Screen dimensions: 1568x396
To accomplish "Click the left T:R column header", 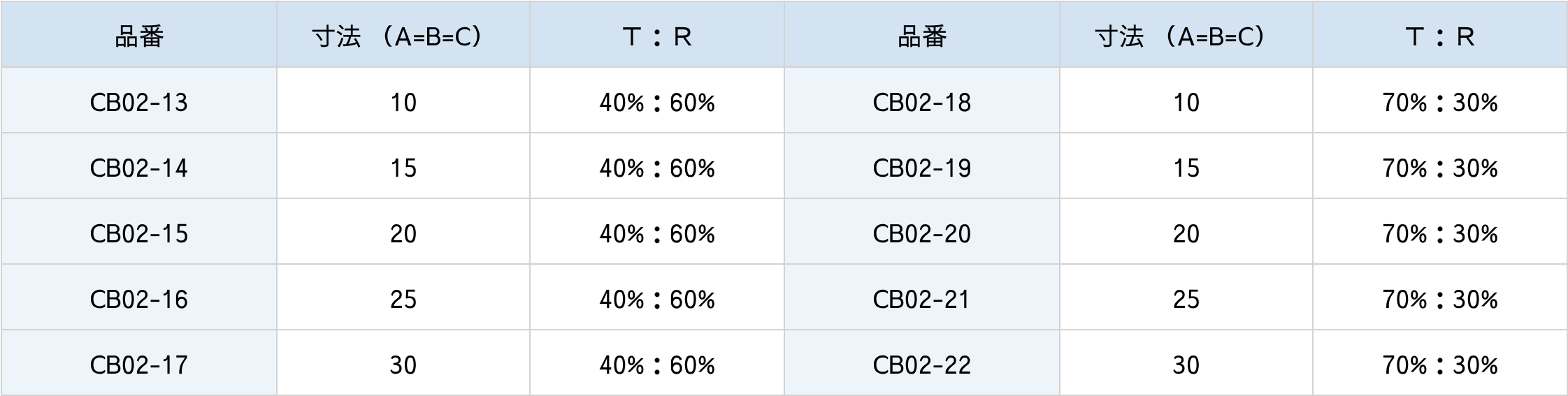I will (x=656, y=36).
